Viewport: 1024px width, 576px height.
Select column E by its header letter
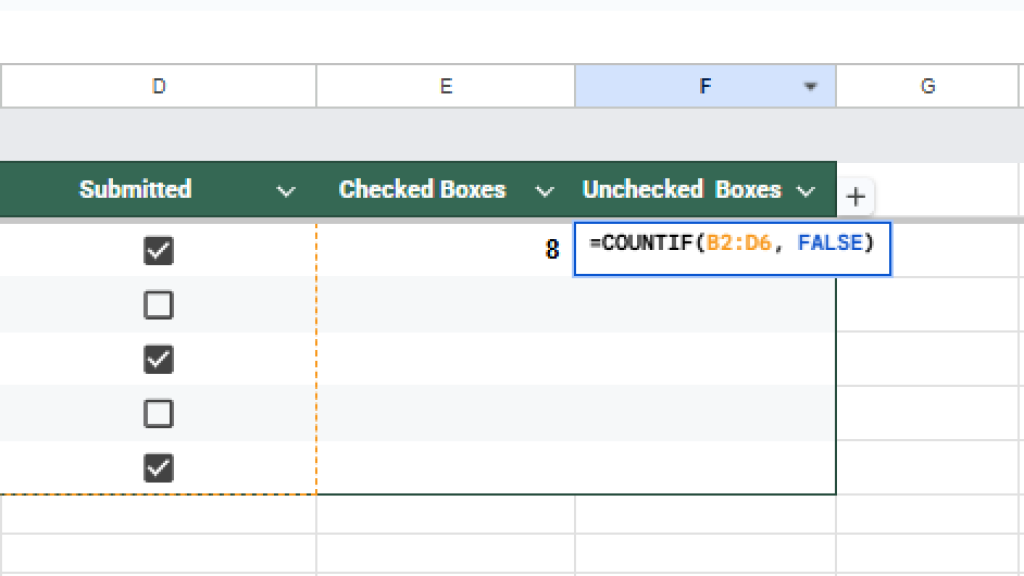pyautogui.click(x=446, y=87)
